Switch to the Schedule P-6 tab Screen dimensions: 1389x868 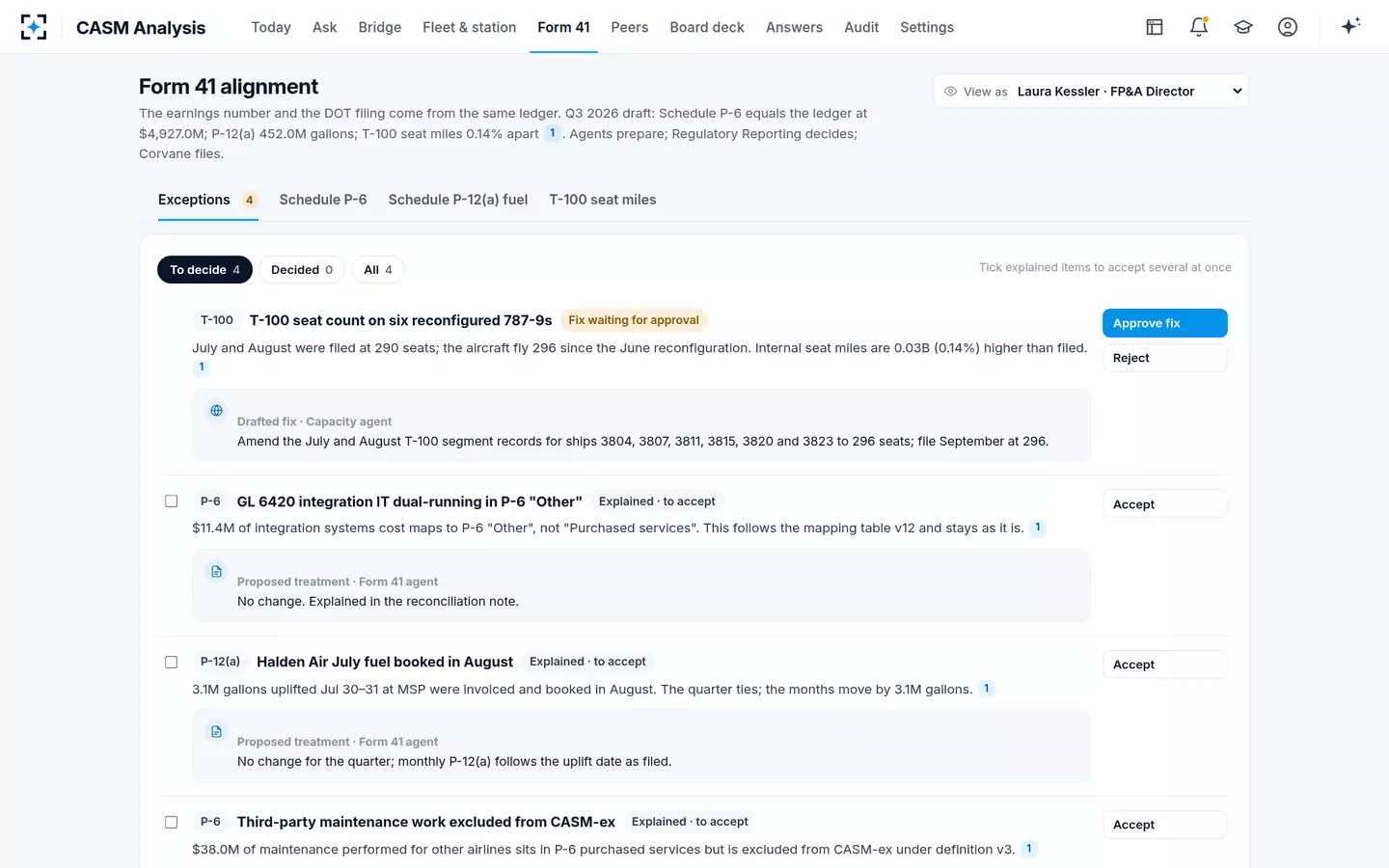pyautogui.click(x=323, y=200)
